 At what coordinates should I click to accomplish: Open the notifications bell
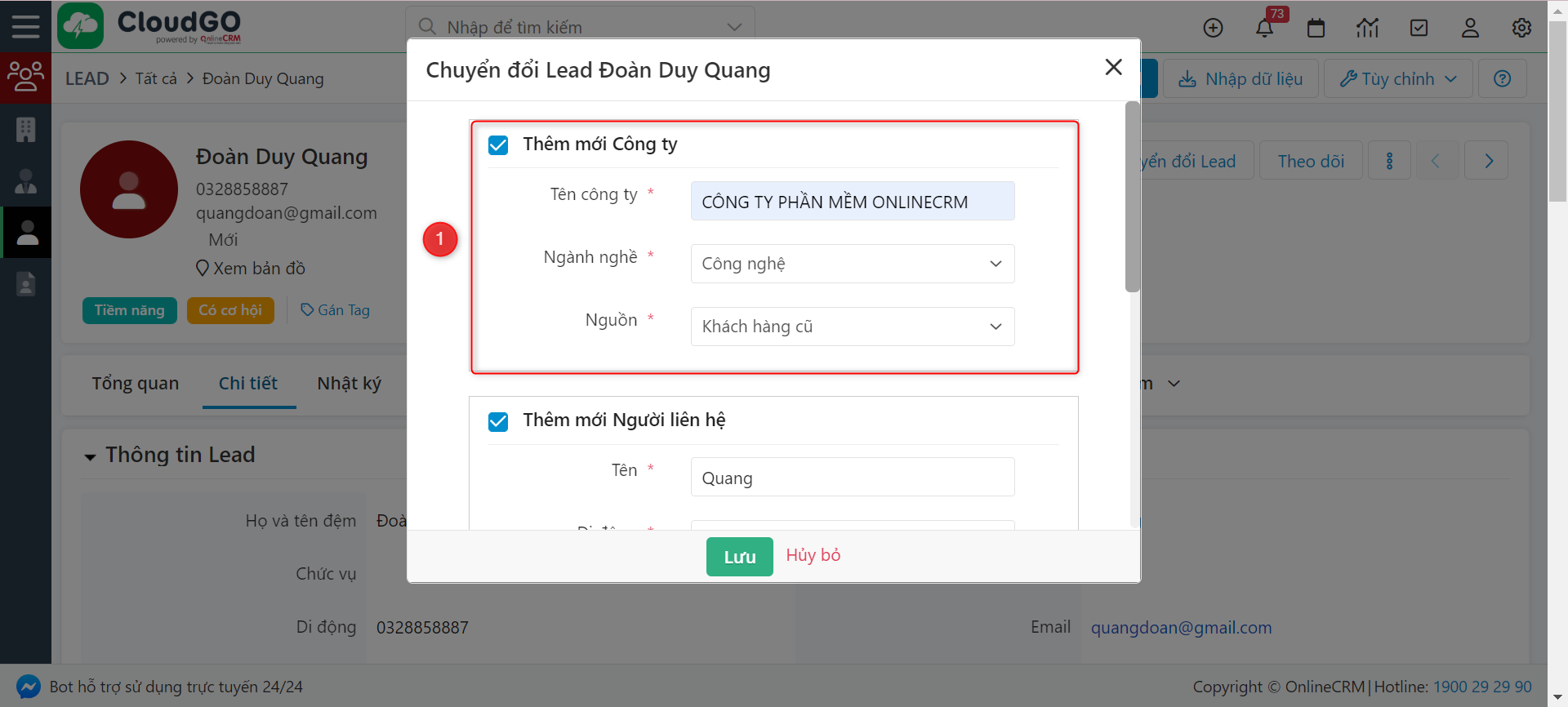point(1264,28)
